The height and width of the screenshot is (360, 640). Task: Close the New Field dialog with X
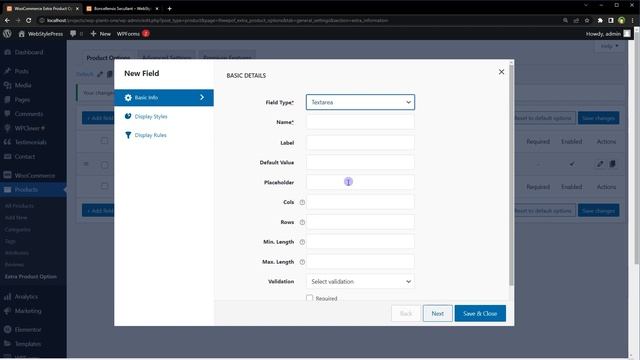coord(501,72)
